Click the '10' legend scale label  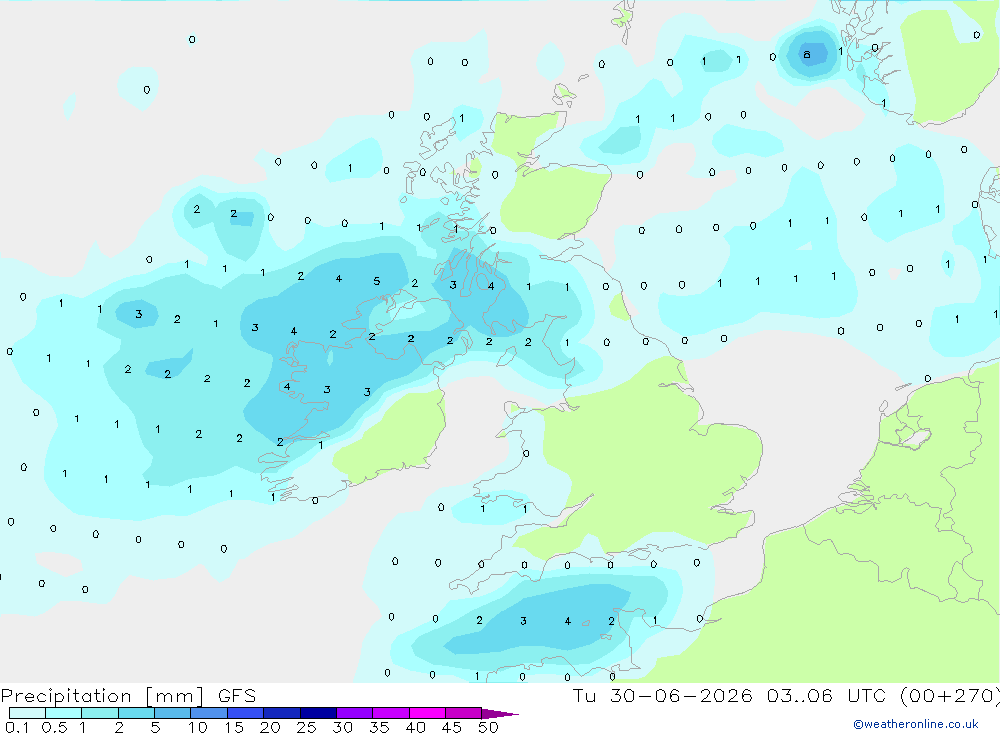[198, 727]
